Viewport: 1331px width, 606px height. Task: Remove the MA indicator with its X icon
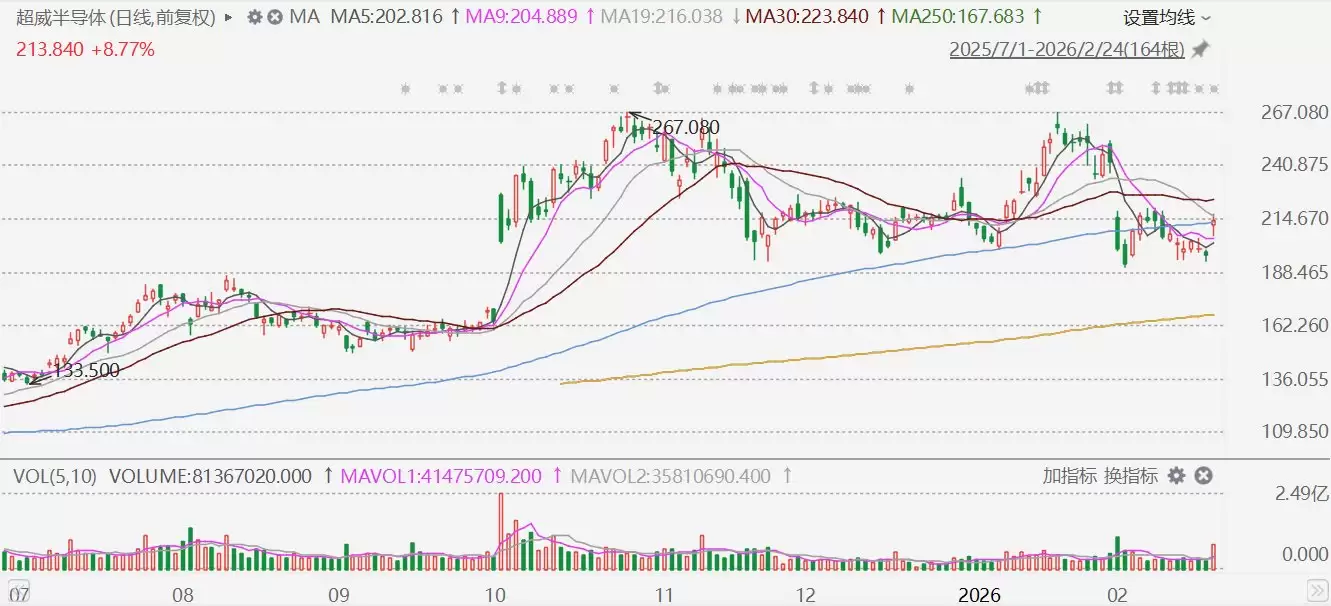pyautogui.click(x=273, y=17)
